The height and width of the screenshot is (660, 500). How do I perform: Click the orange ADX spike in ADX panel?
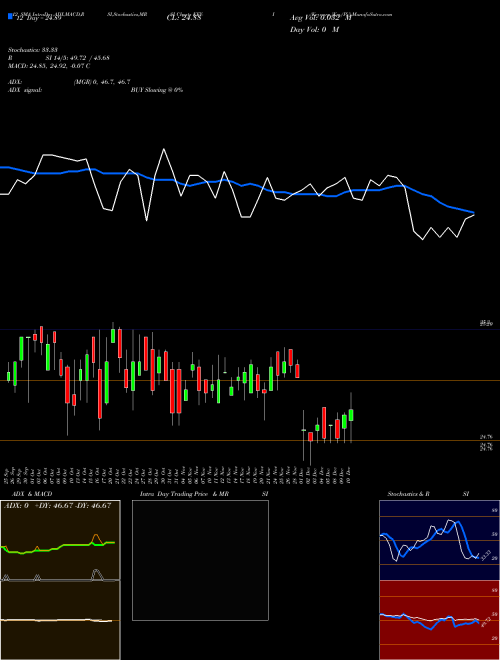coord(96,538)
